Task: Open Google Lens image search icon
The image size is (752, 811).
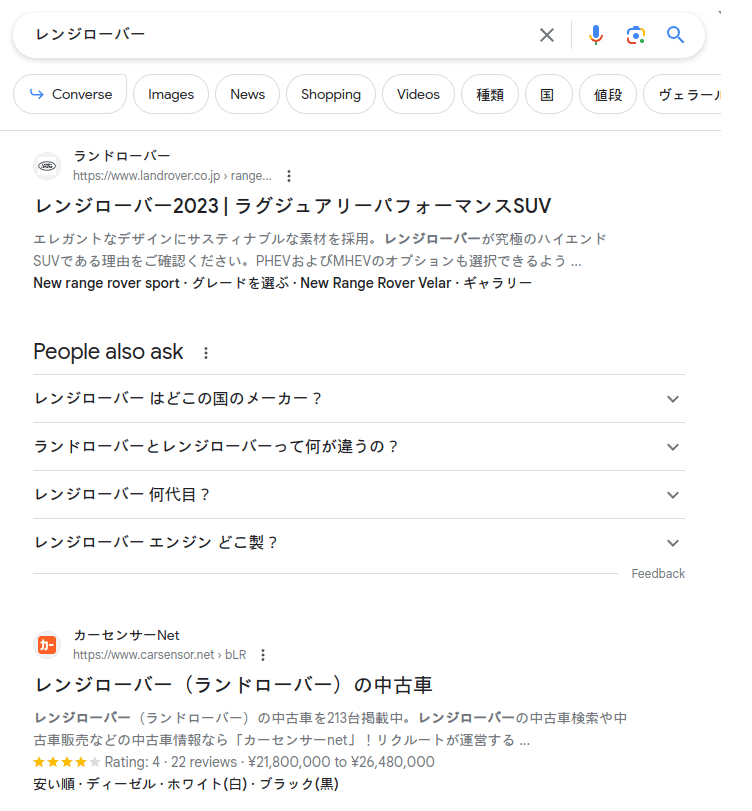Action: pos(636,35)
